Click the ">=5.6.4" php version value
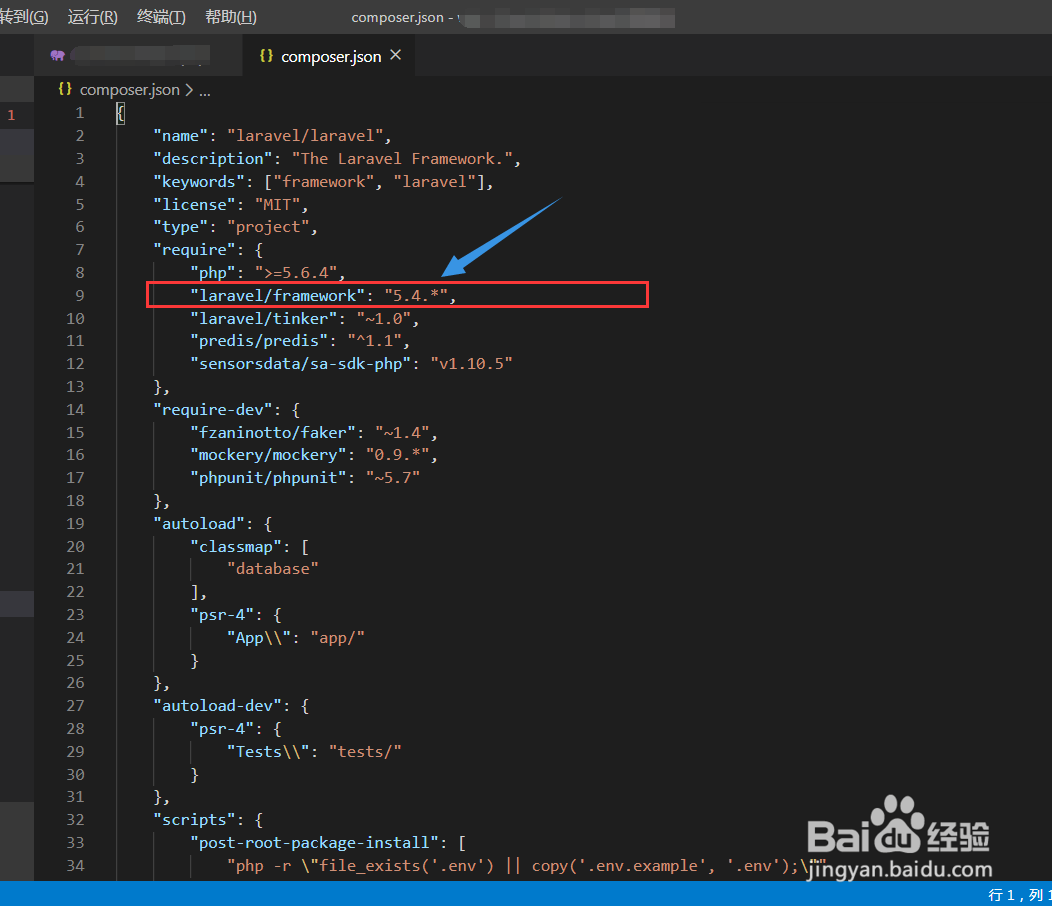 point(296,273)
